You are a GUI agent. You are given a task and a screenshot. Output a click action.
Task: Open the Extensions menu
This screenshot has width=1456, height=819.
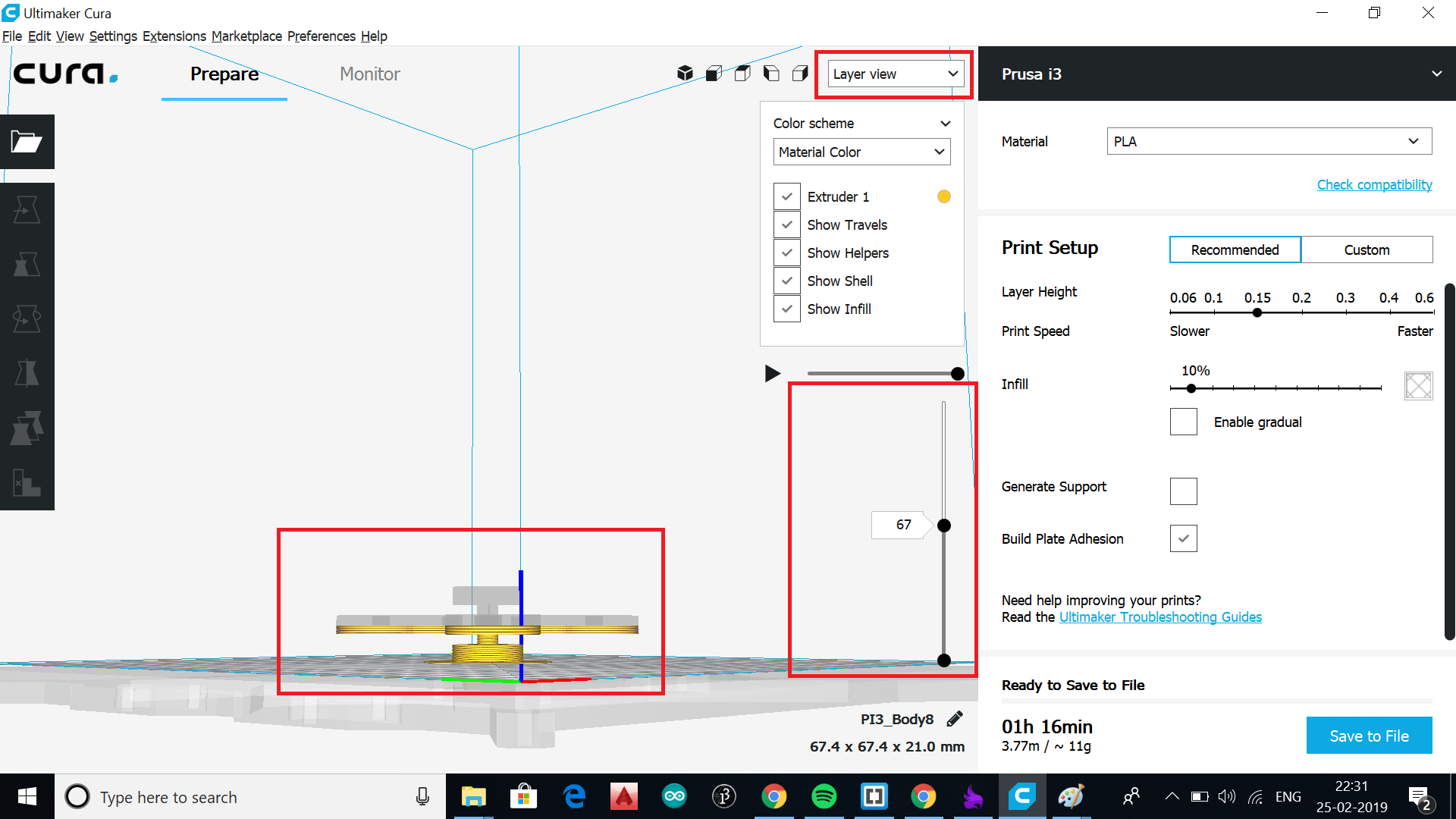[x=174, y=36]
